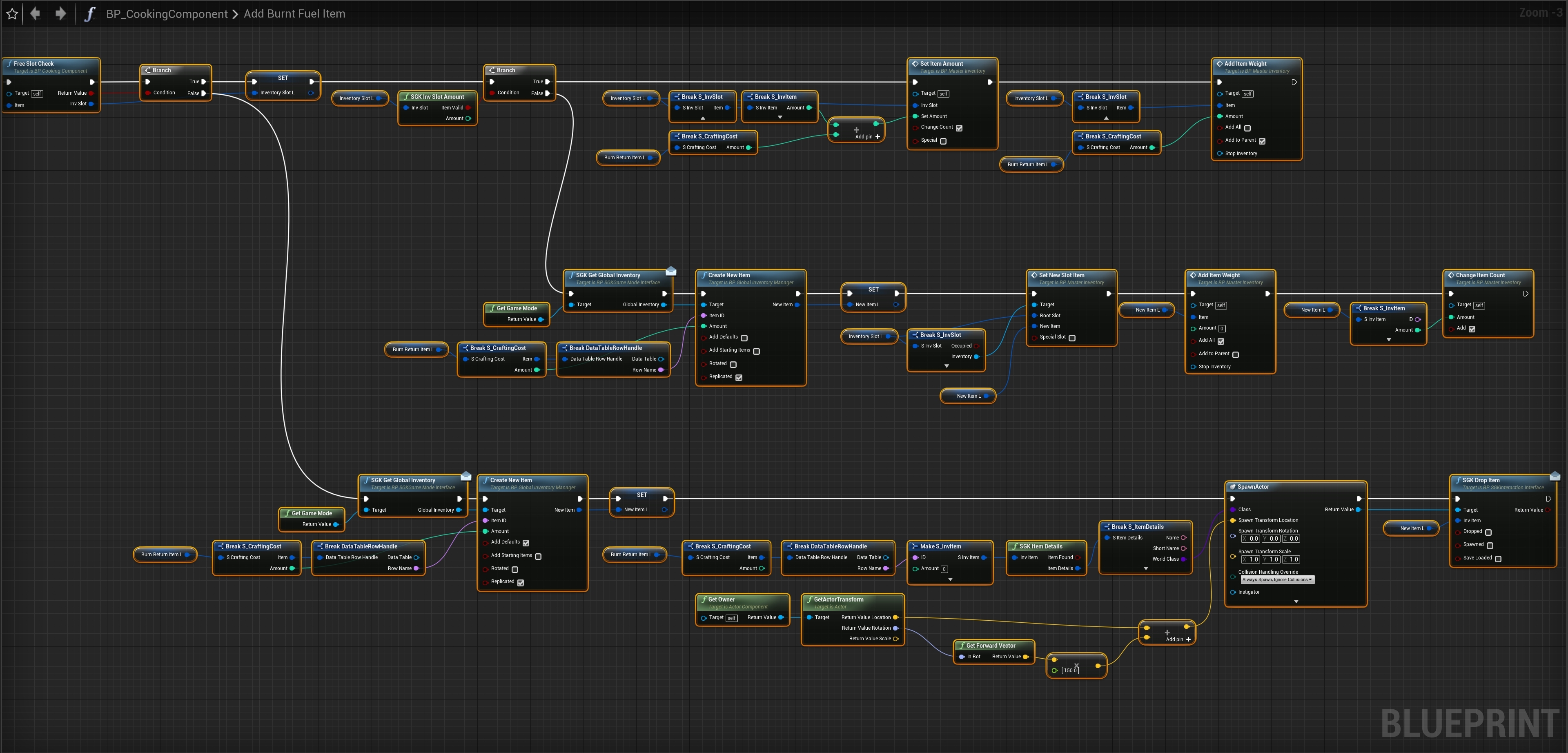Click the forward navigation arrow
The height and width of the screenshot is (753, 1568).
[60, 13]
